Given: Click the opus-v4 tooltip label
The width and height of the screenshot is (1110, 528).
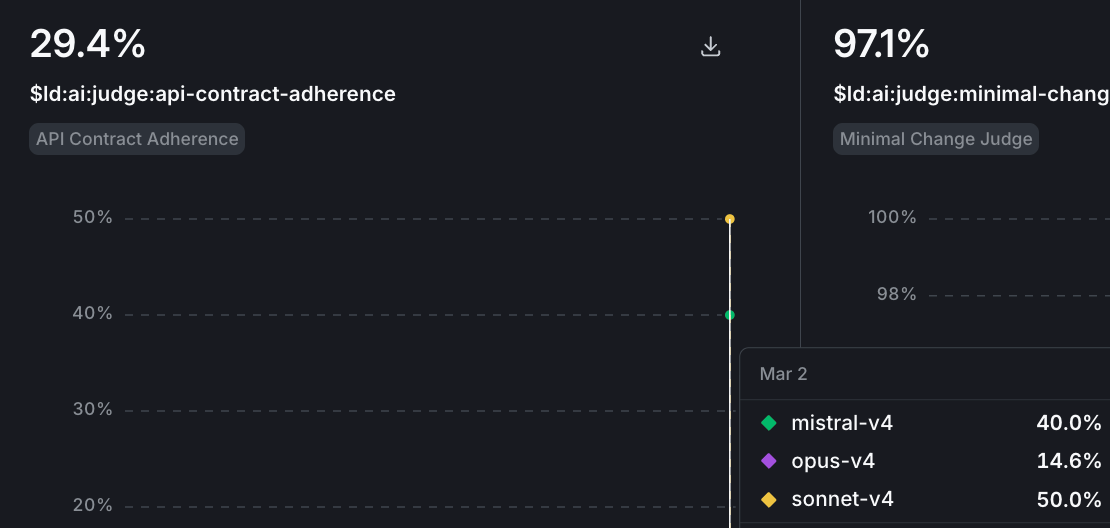Looking at the screenshot, I should (833, 461).
